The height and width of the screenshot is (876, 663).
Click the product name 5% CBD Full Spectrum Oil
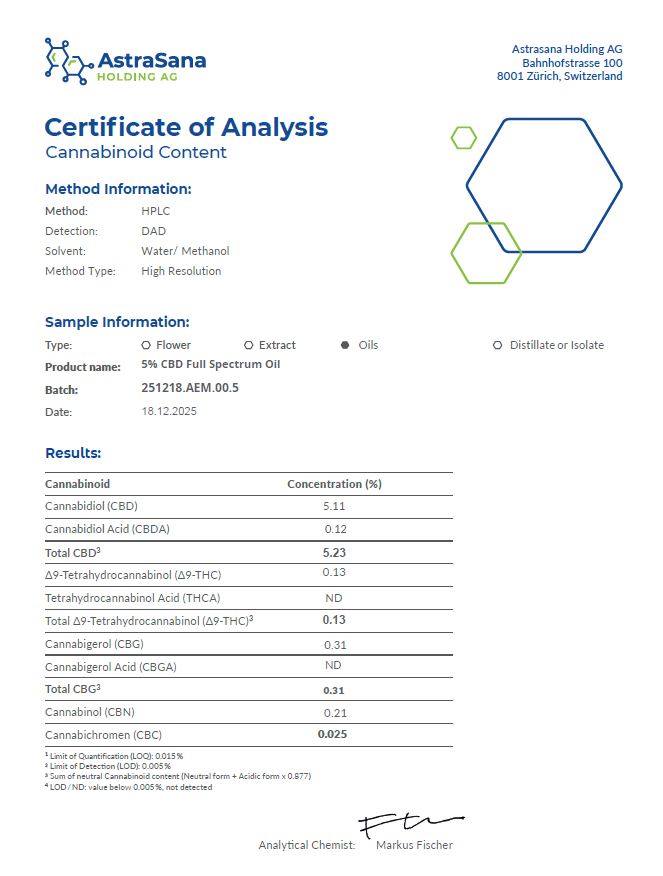coord(211,365)
